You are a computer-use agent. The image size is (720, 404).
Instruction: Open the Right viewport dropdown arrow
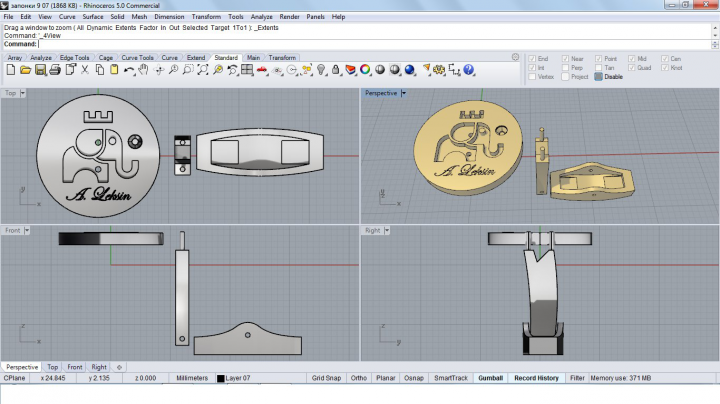[x=387, y=230]
